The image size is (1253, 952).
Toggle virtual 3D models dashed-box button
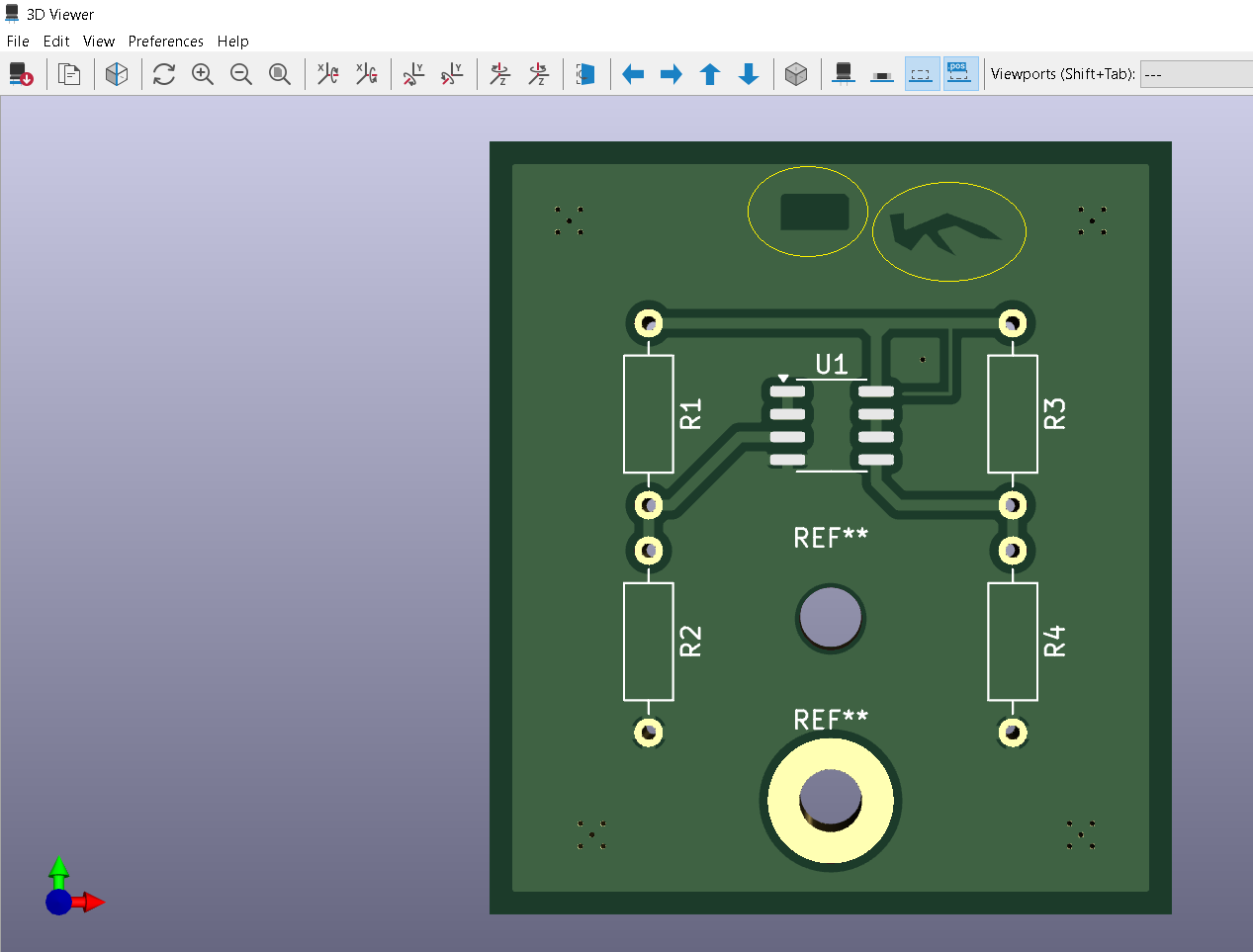click(x=922, y=74)
